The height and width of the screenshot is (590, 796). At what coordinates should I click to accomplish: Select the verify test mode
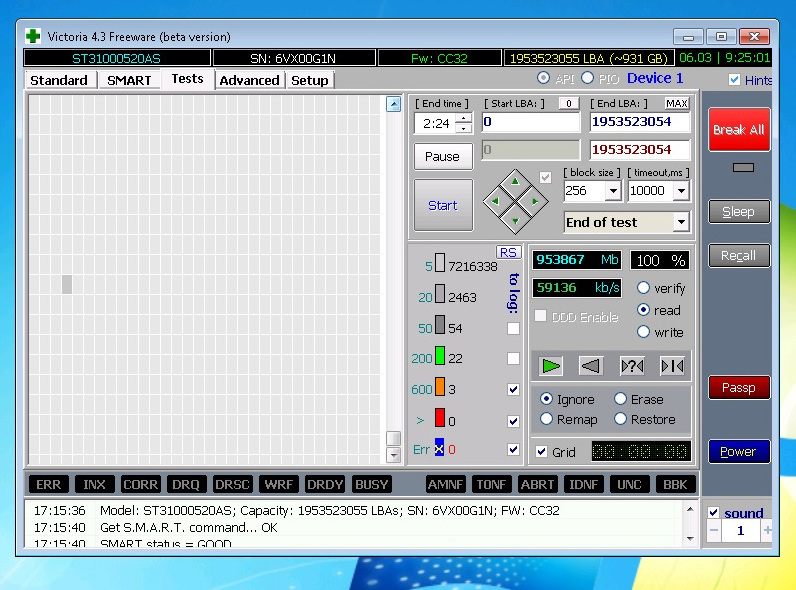(643, 288)
